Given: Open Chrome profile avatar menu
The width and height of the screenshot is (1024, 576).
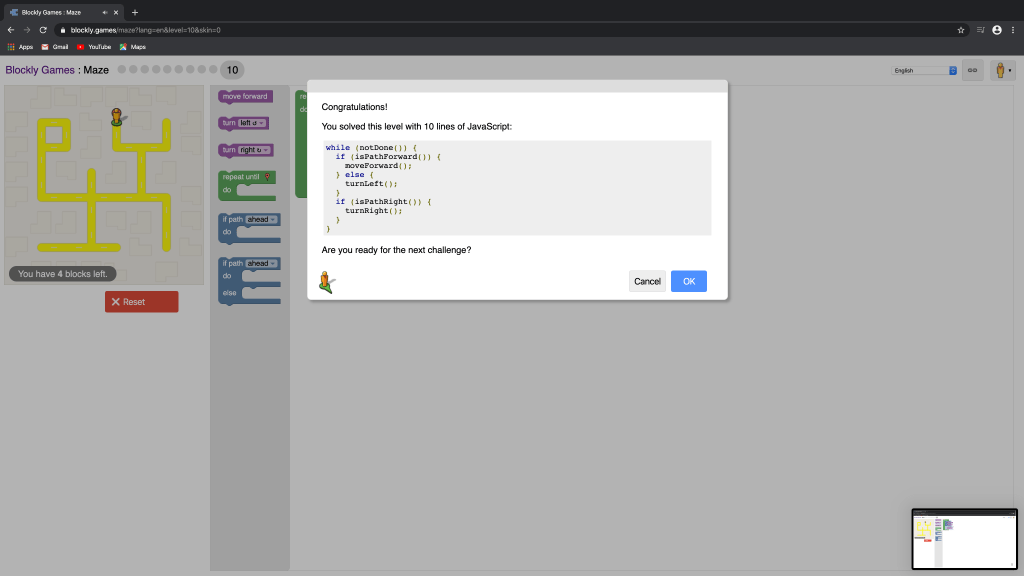Looking at the screenshot, I should tap(997, 30).
